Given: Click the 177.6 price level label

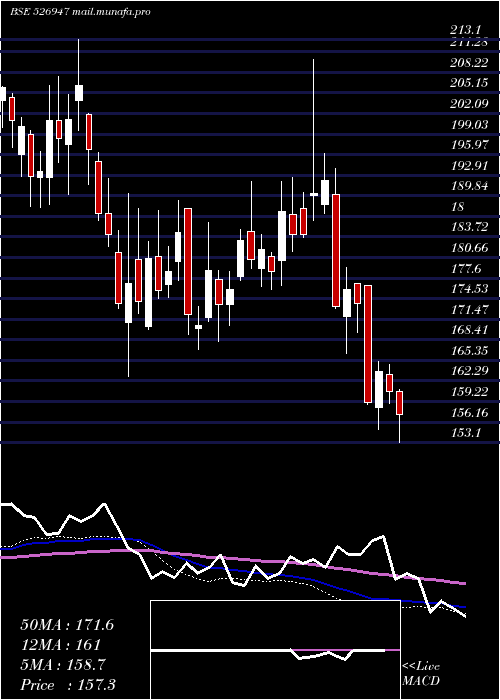Looking at the screenshot, I should (x=466, y=269).
